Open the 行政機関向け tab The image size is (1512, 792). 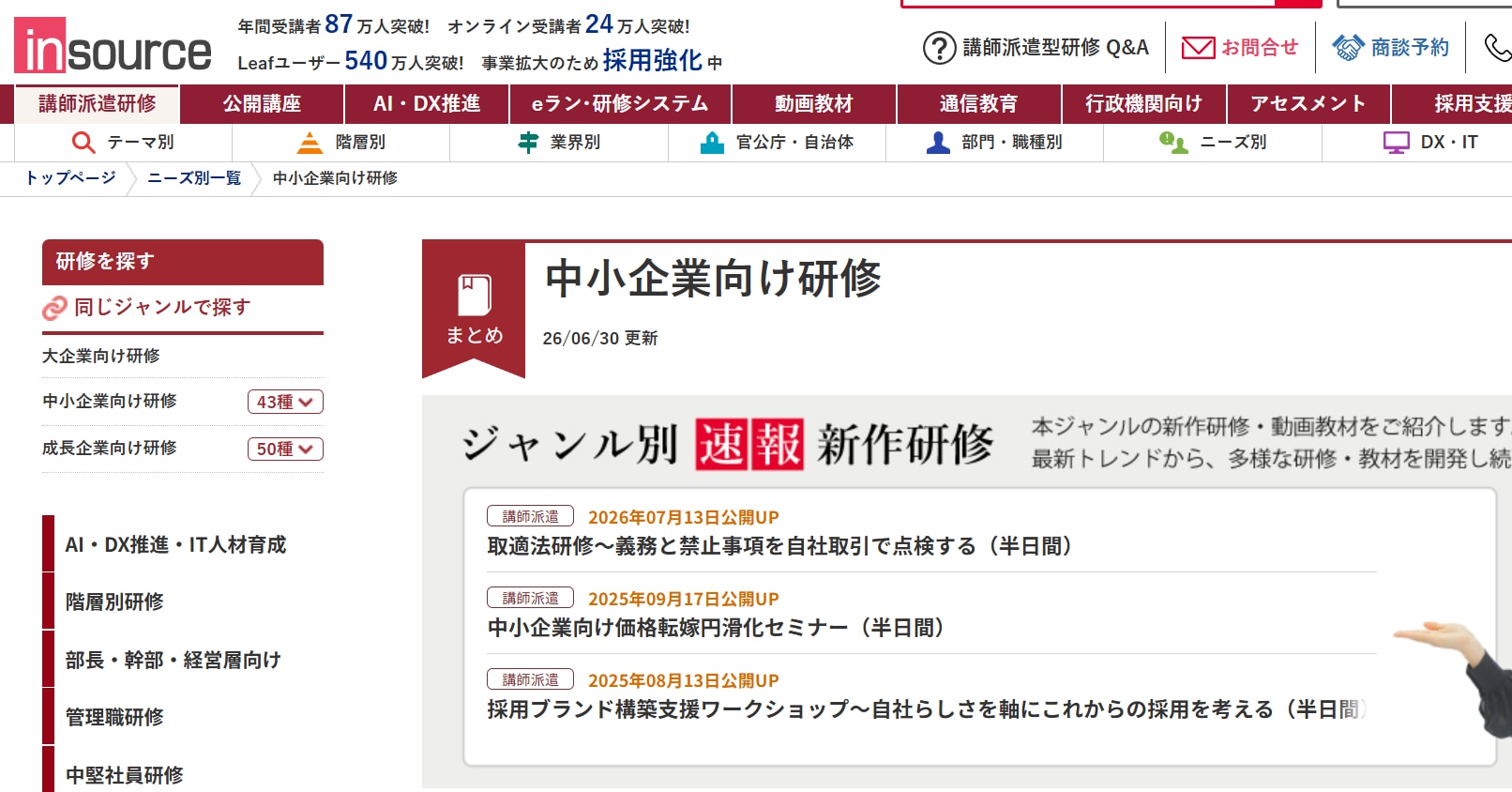coord(1143,104)
